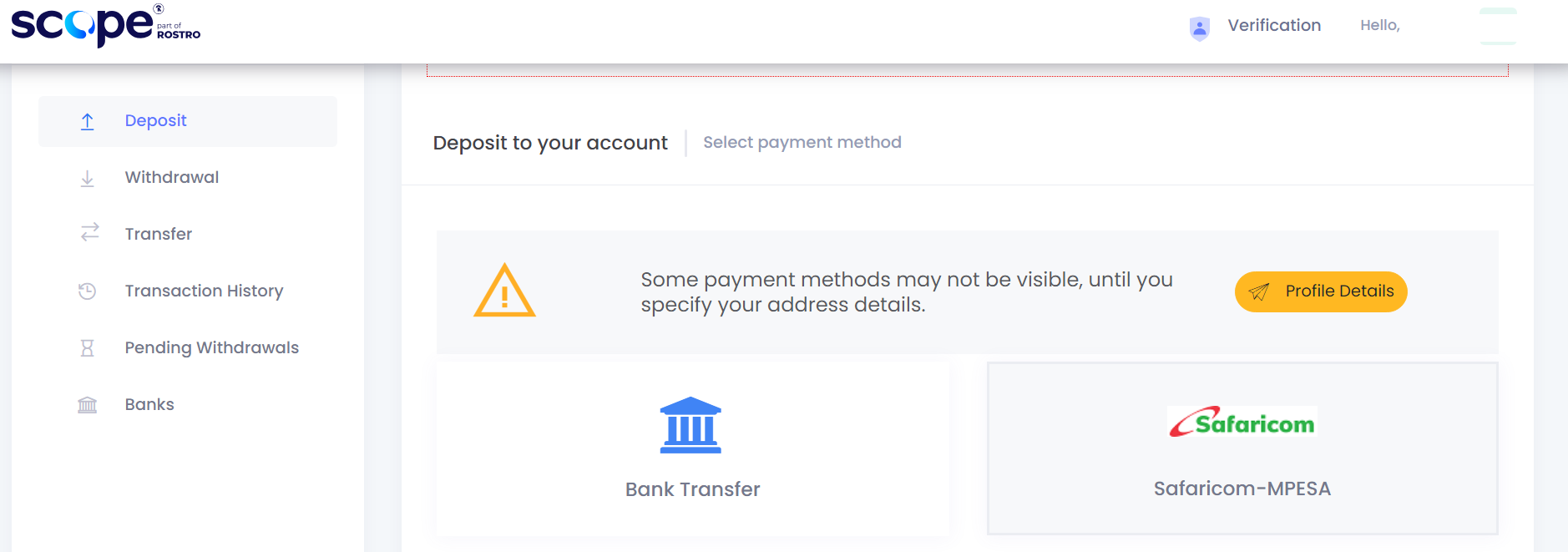Click the Transaction History clock icon
This screenshot has height=552, width=1568.
coord(88,291)
